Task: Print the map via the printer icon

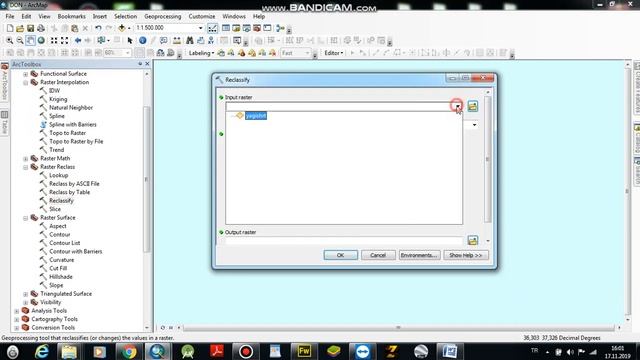Action: click(41, 28)
